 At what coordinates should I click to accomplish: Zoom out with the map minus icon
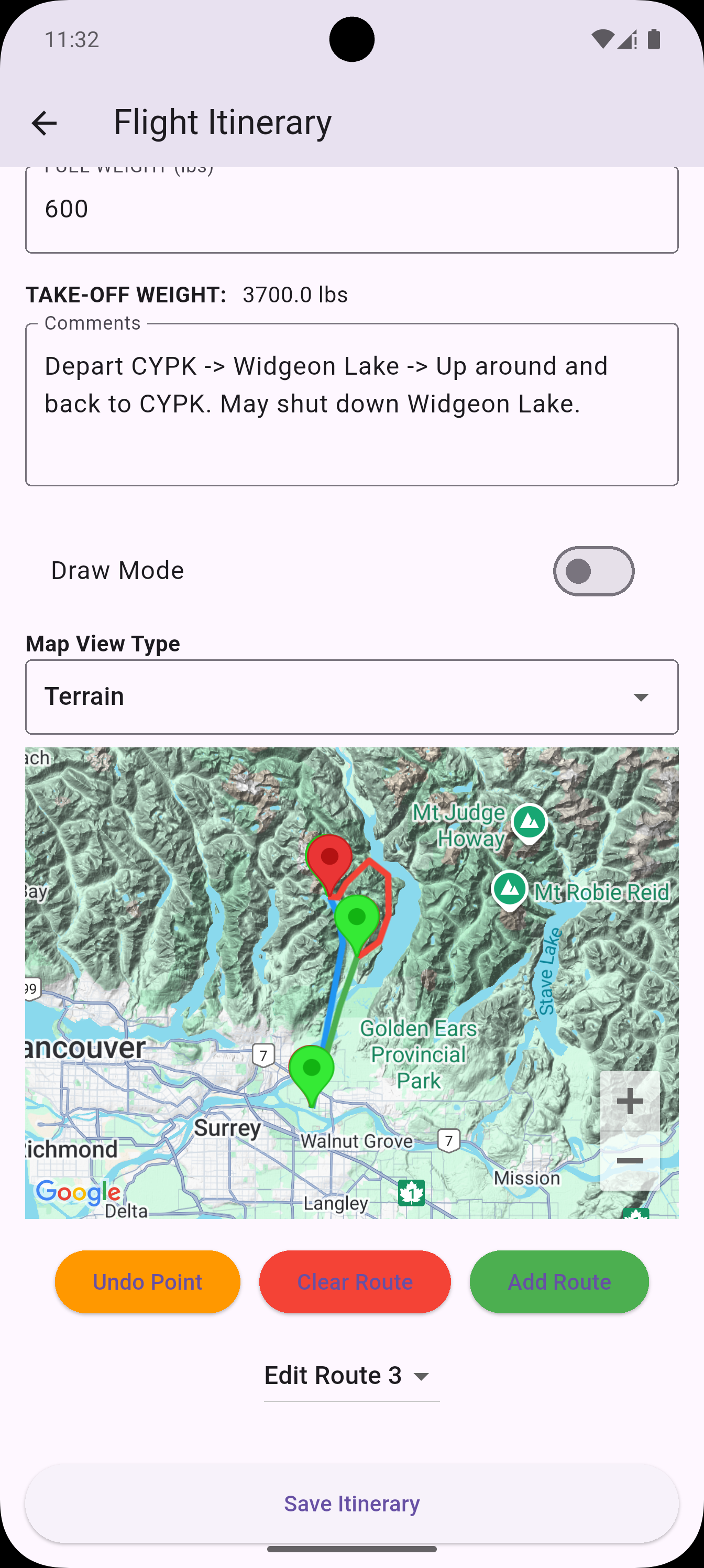point(630,1161)
